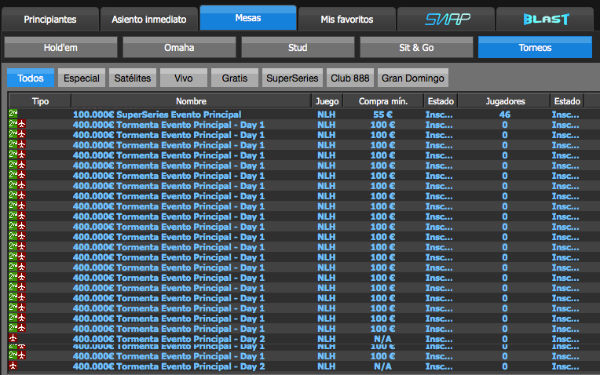Choose the Sit & Go category
Screen dimensions: 600x375
(x=416, y=47)
